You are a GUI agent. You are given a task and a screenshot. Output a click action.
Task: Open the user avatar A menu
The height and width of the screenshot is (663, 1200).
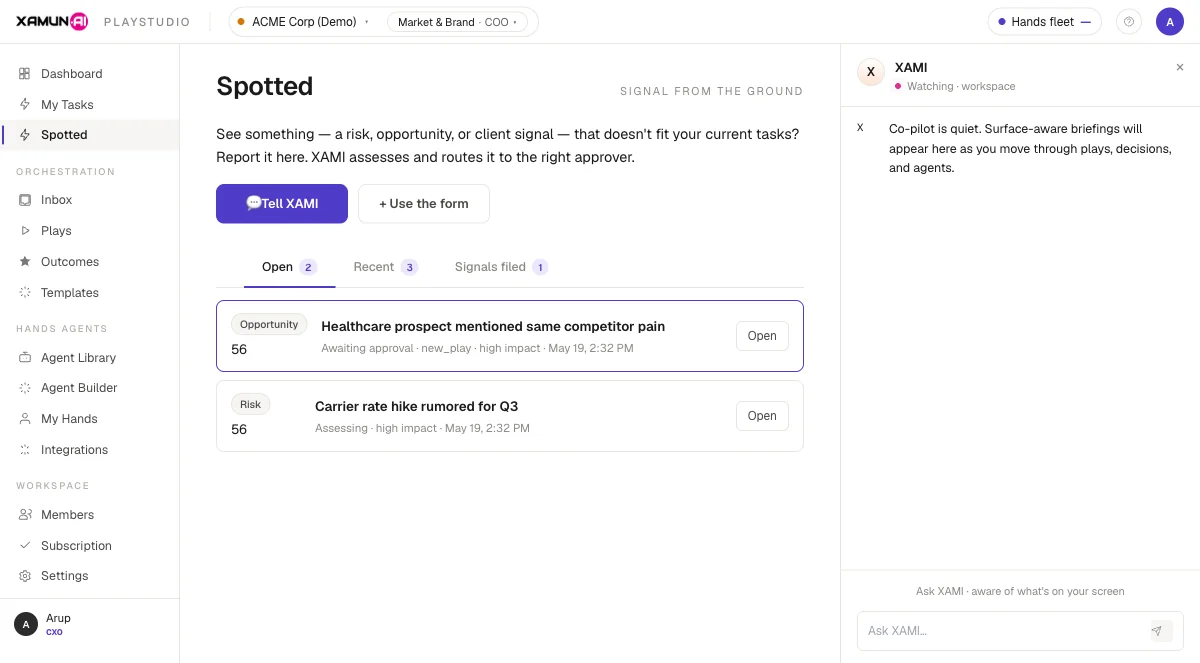click(x=1170, y=22)
